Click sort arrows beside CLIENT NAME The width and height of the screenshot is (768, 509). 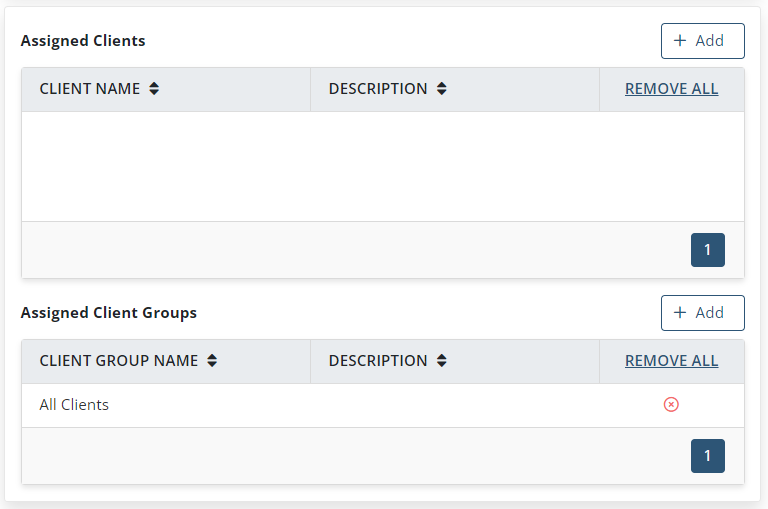click(154, 89)
